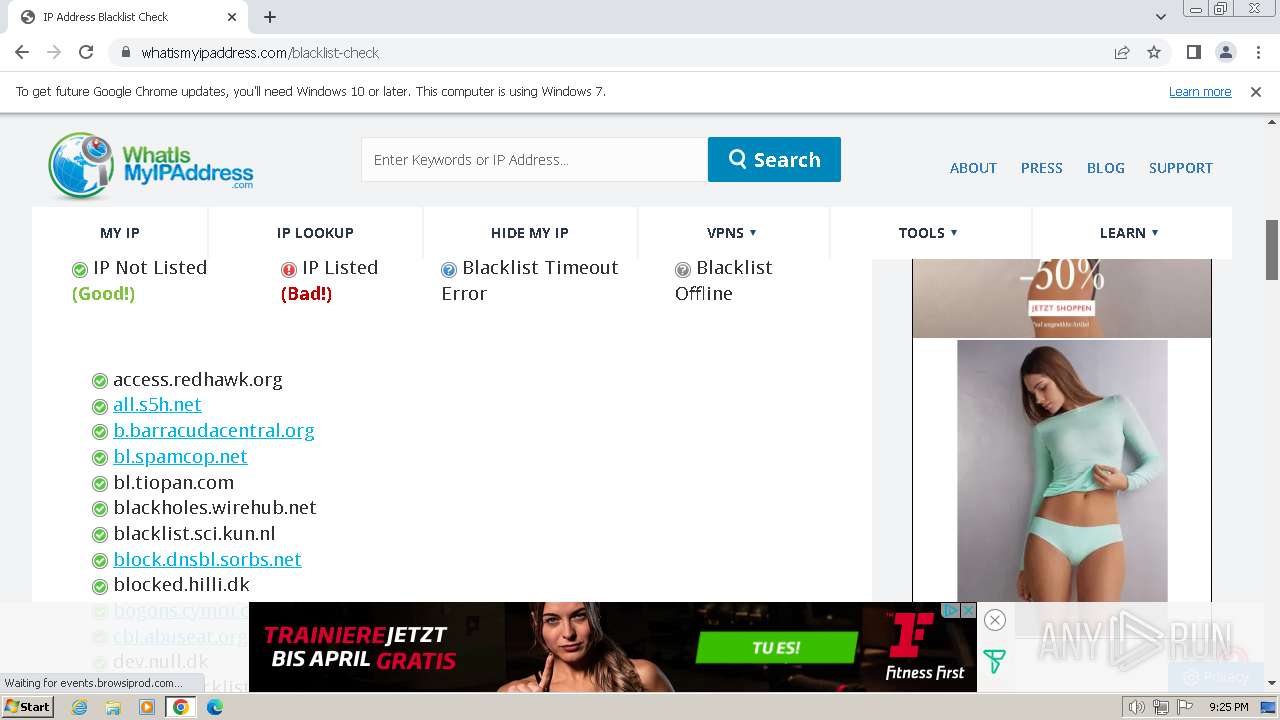Close the IP Address Blacklist Check tab
1280x720 pixels.
tap(232, 17)
